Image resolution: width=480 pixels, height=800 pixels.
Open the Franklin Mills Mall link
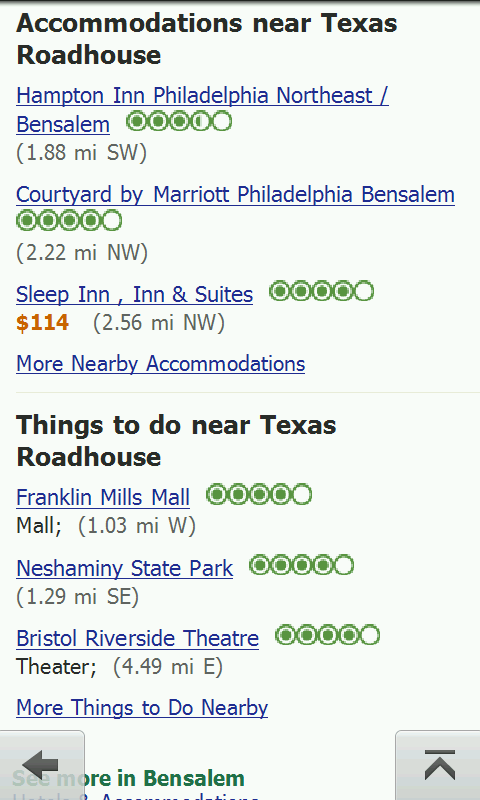pyautogui.click(x=103, y=497)
